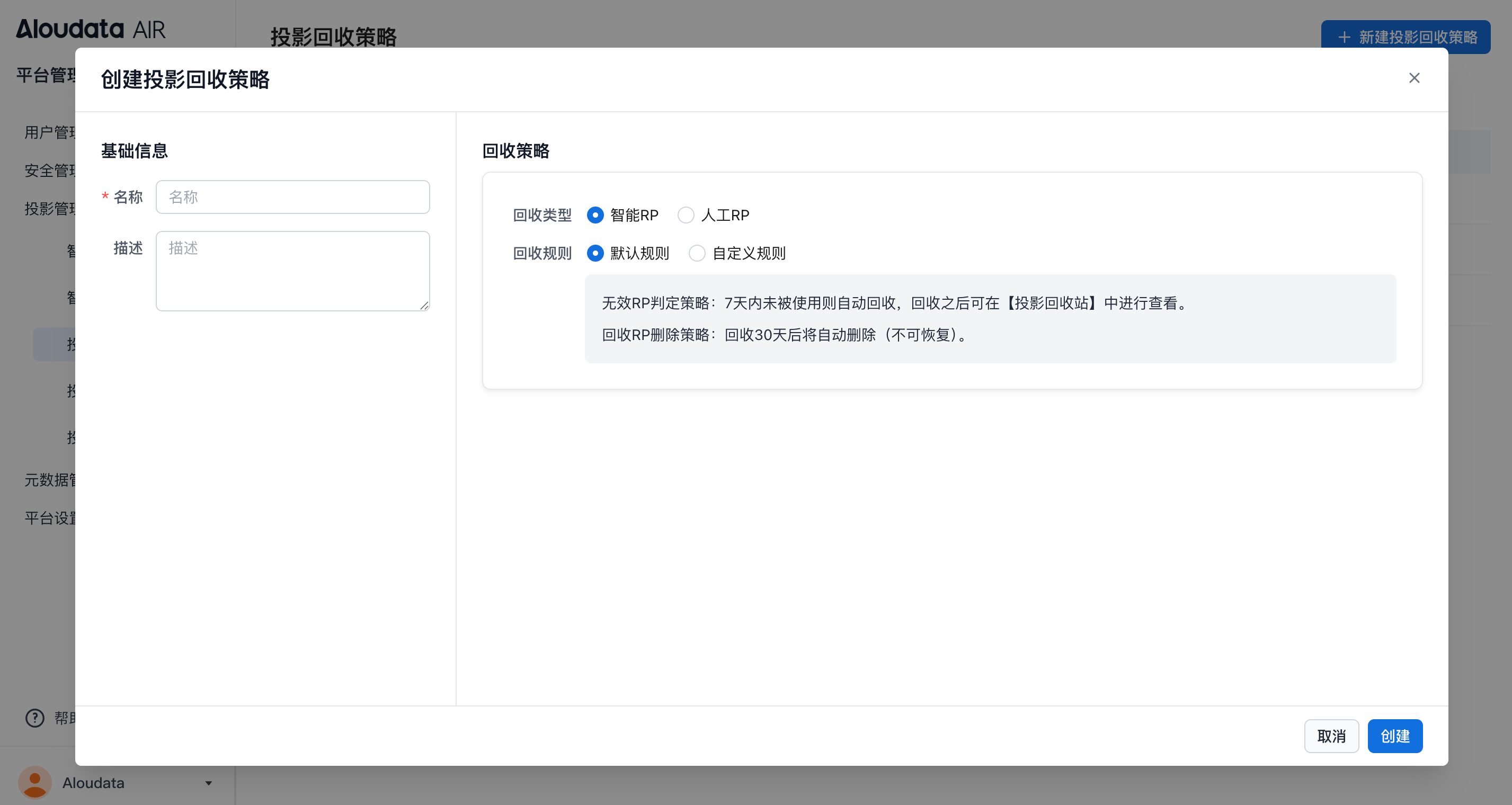Open 安全管理 sidebar menu

(x=50, y=171)
